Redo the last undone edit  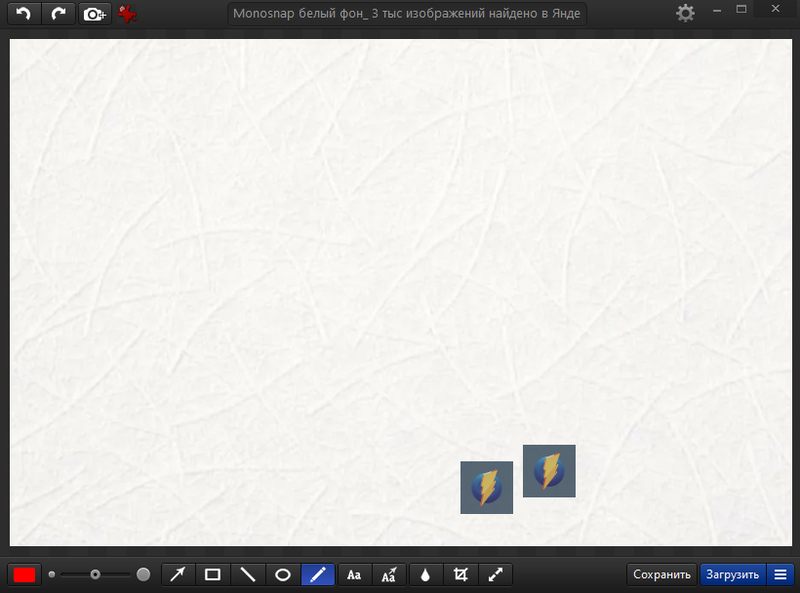point(58,14)
